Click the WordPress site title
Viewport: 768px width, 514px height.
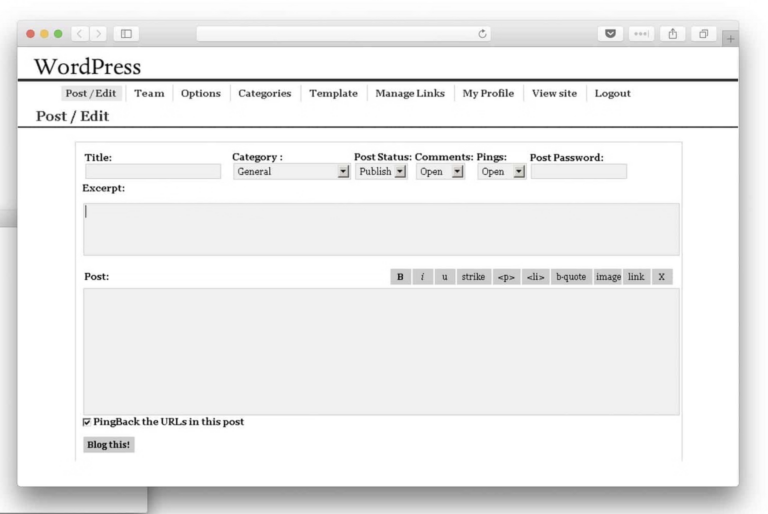88,67
